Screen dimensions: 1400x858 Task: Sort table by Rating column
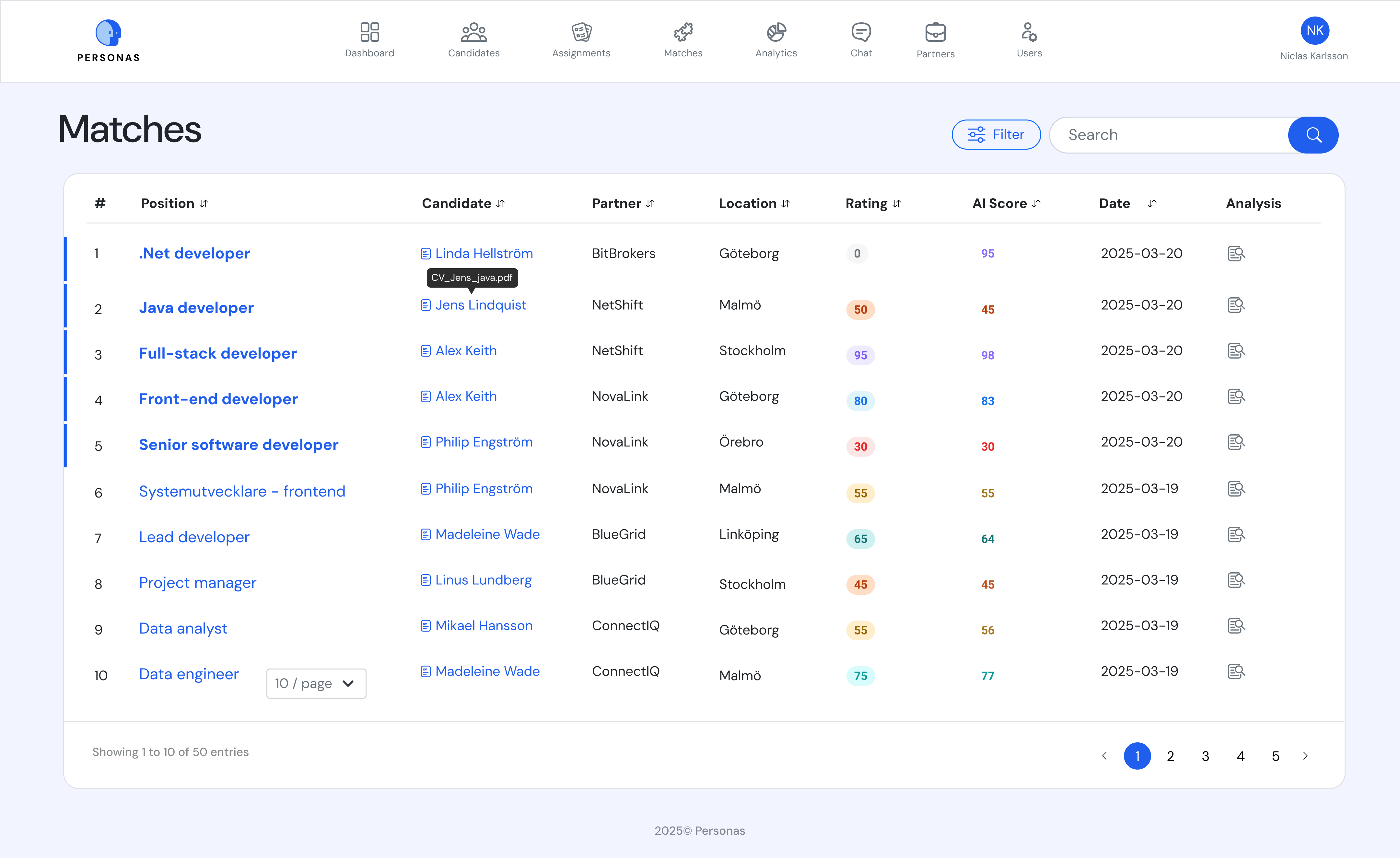click(x=897, y=203)
